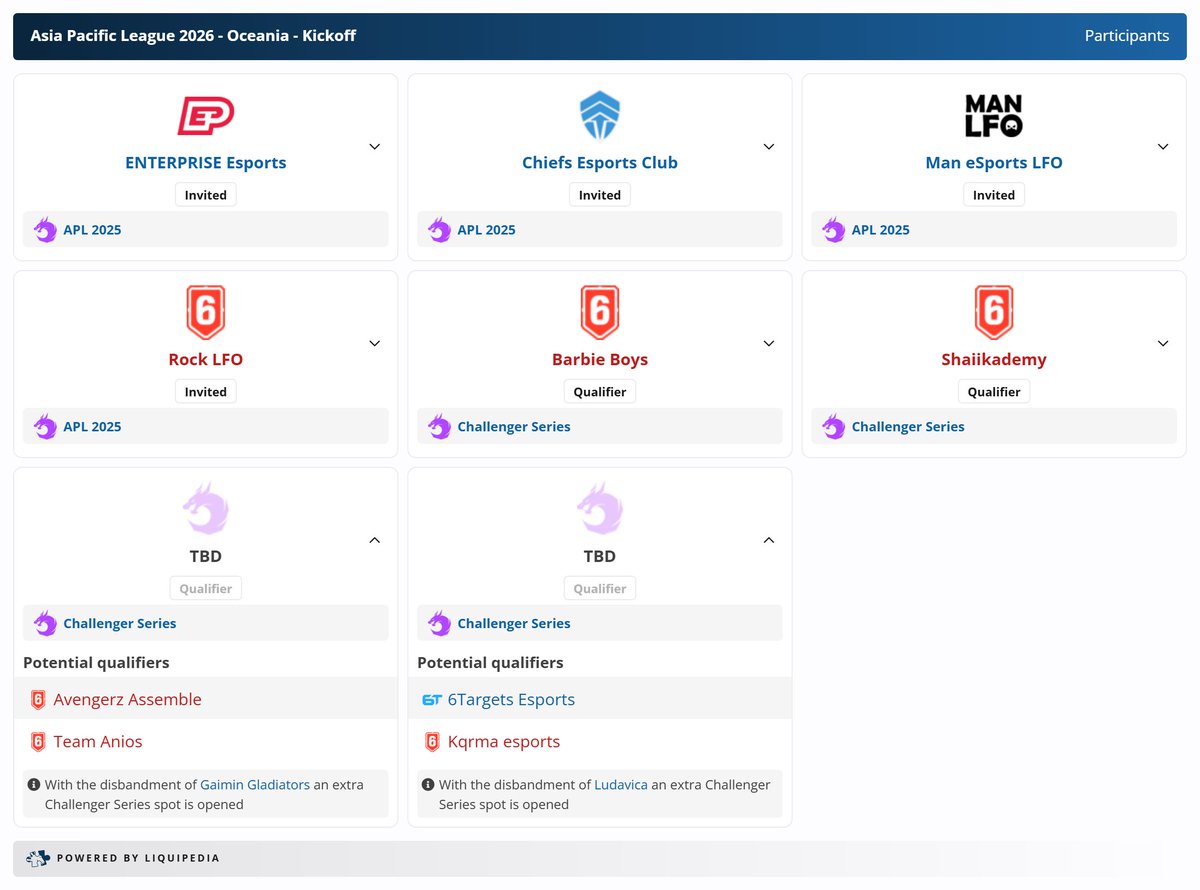Open APL 2025 link in Man eSports LFO card
The image size is (1200, 890).
[880, 230]
